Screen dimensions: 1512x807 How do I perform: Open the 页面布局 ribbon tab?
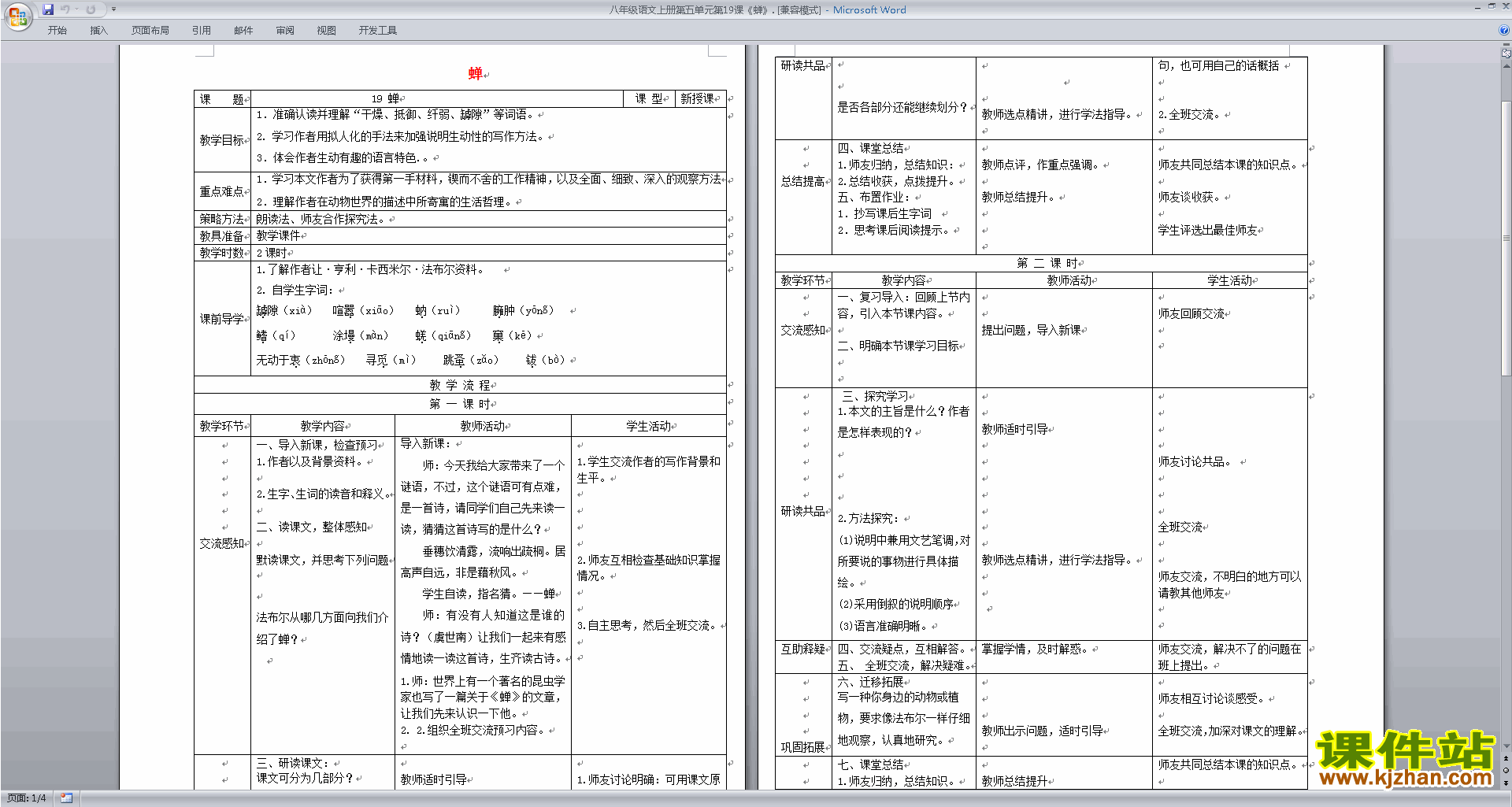150,31
